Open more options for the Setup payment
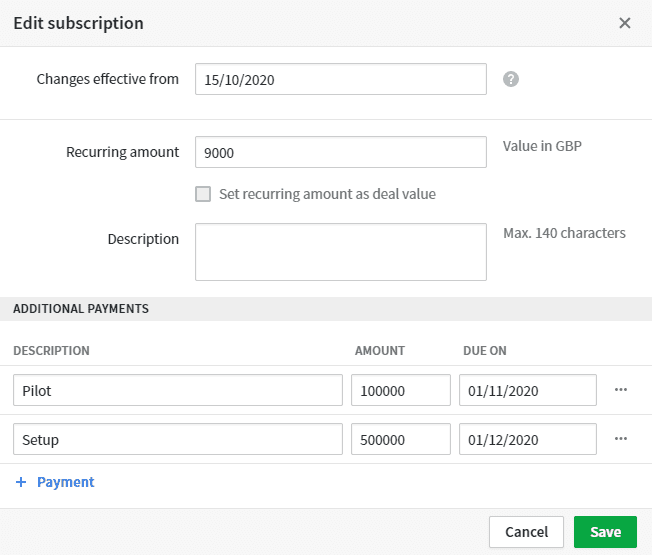The image size is (652, 555). (621, 439)
